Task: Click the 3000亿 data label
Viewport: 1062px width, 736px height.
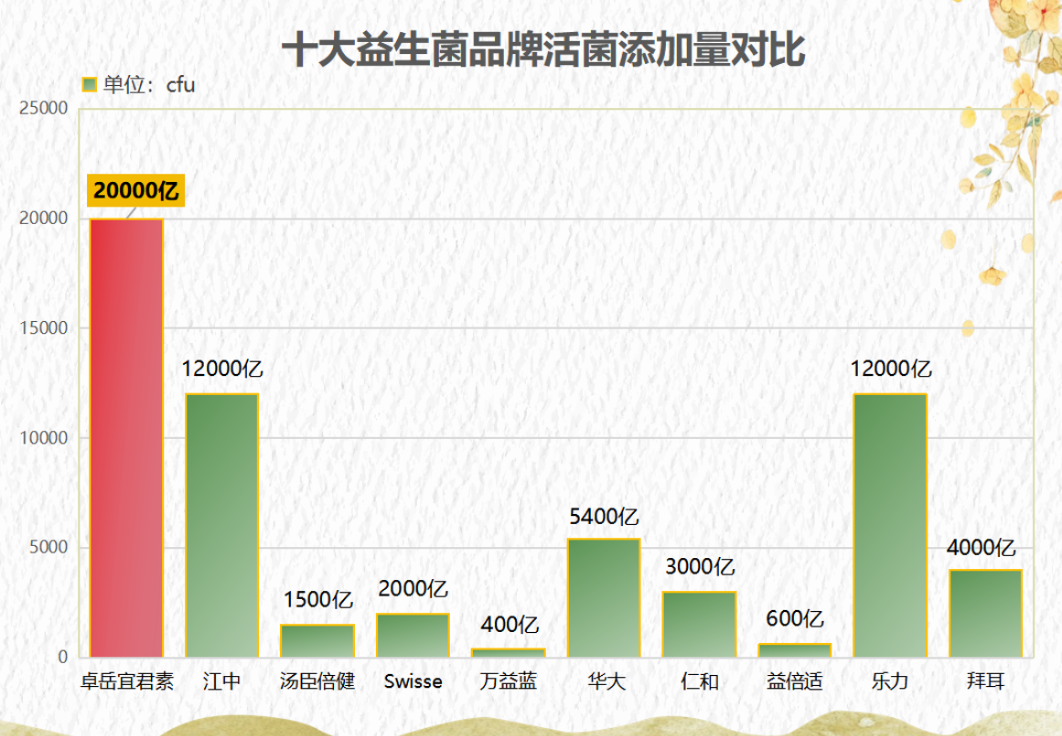Action: click(700, 567)
